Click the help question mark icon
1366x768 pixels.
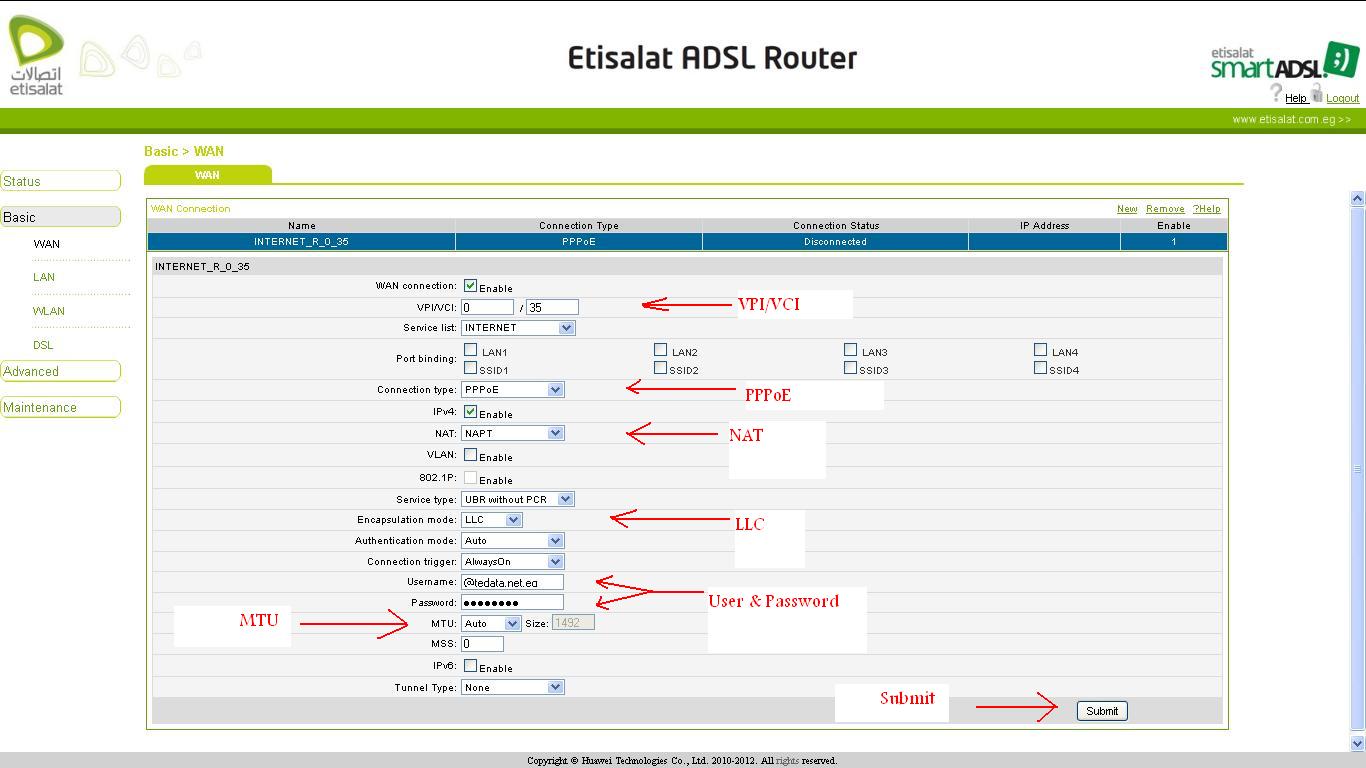click(1276, 93)
